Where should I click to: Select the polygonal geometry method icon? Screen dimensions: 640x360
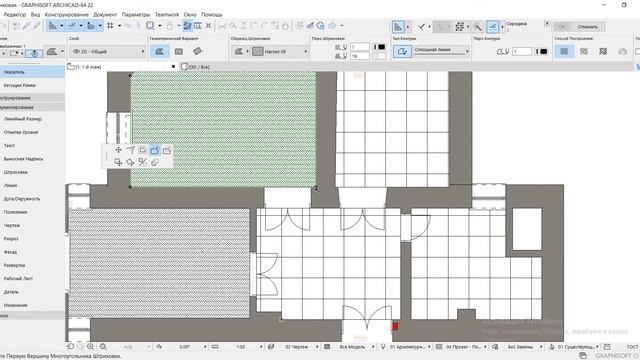(x=160, y=51)
